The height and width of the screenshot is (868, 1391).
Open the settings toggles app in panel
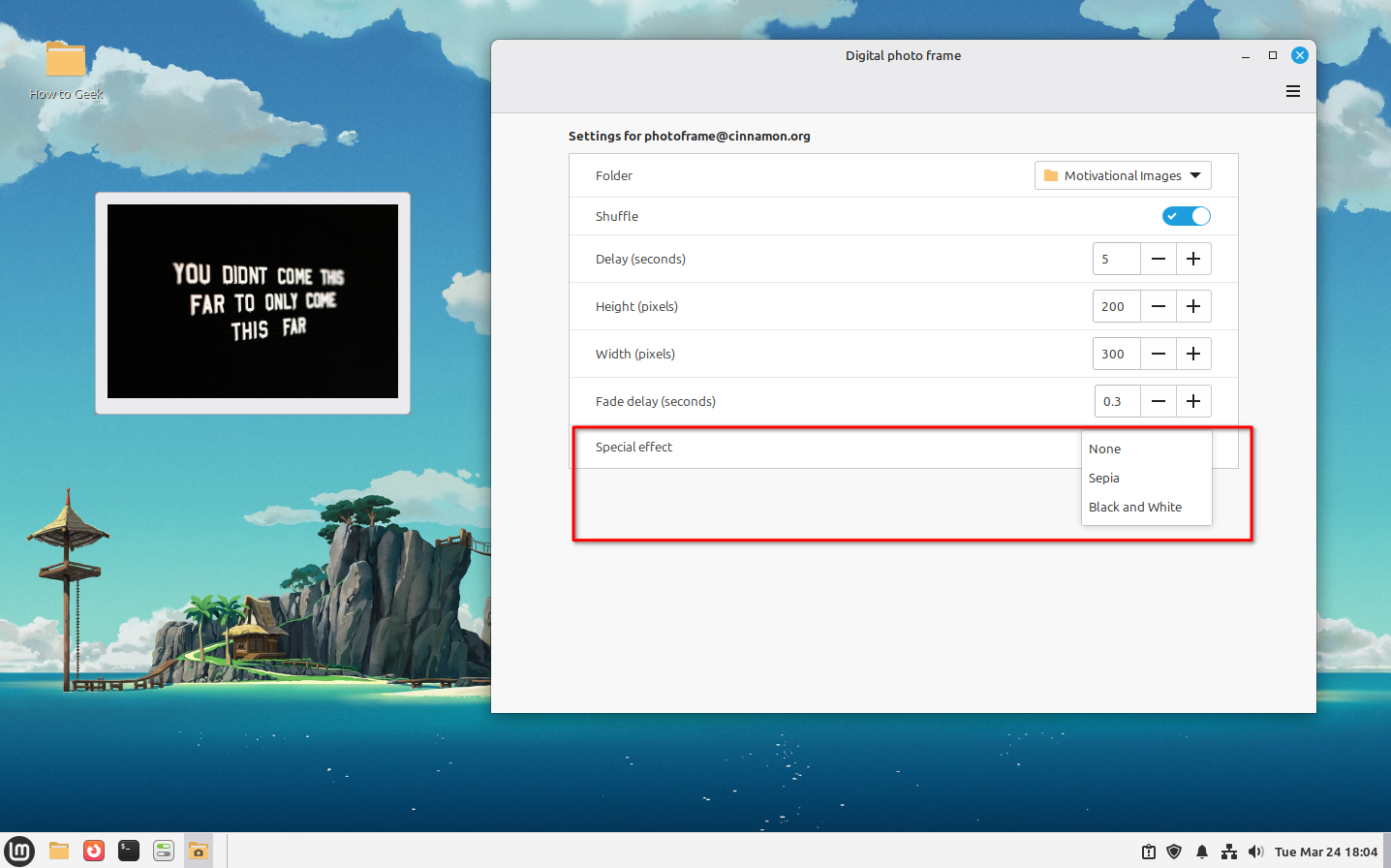pyautogui.click(x=164, y=851)
